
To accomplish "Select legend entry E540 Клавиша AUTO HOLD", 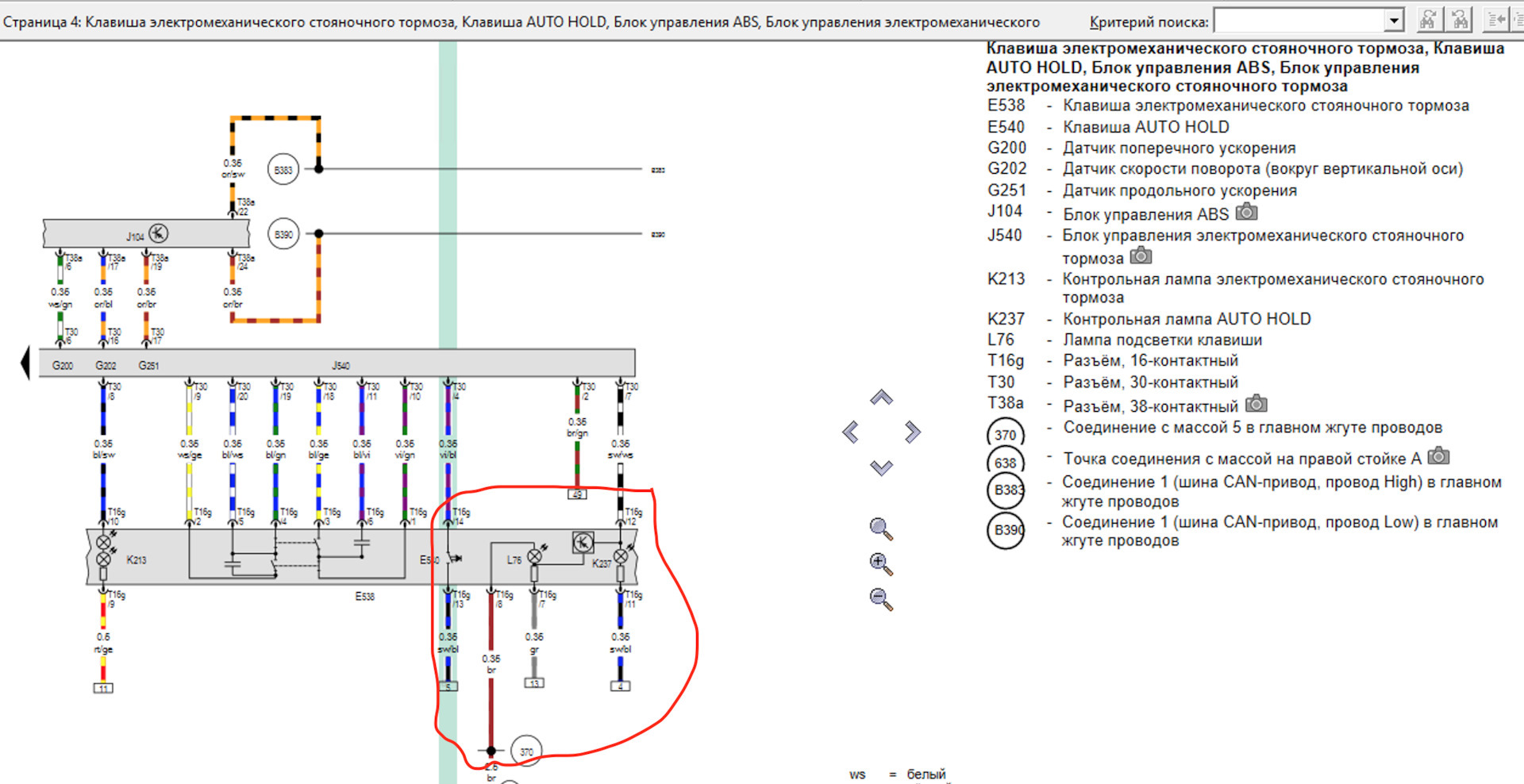I will coord(1108,127).
